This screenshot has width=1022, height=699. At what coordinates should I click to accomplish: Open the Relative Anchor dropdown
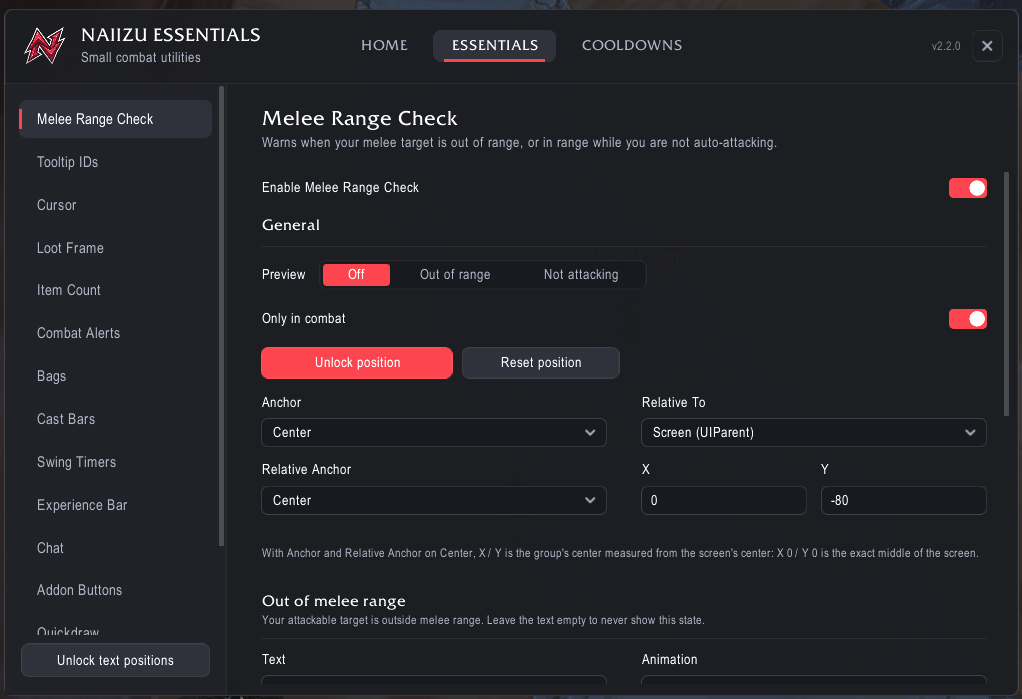433,500
